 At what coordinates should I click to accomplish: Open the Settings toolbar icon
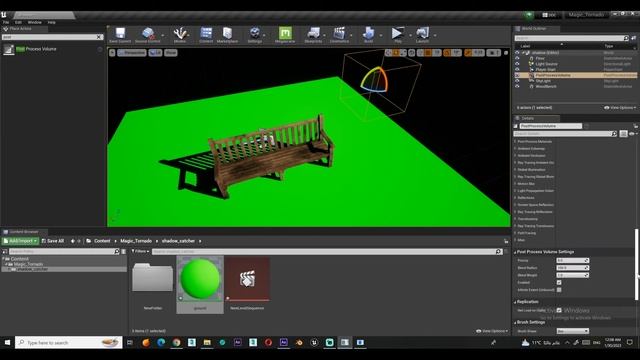(255, 34)
